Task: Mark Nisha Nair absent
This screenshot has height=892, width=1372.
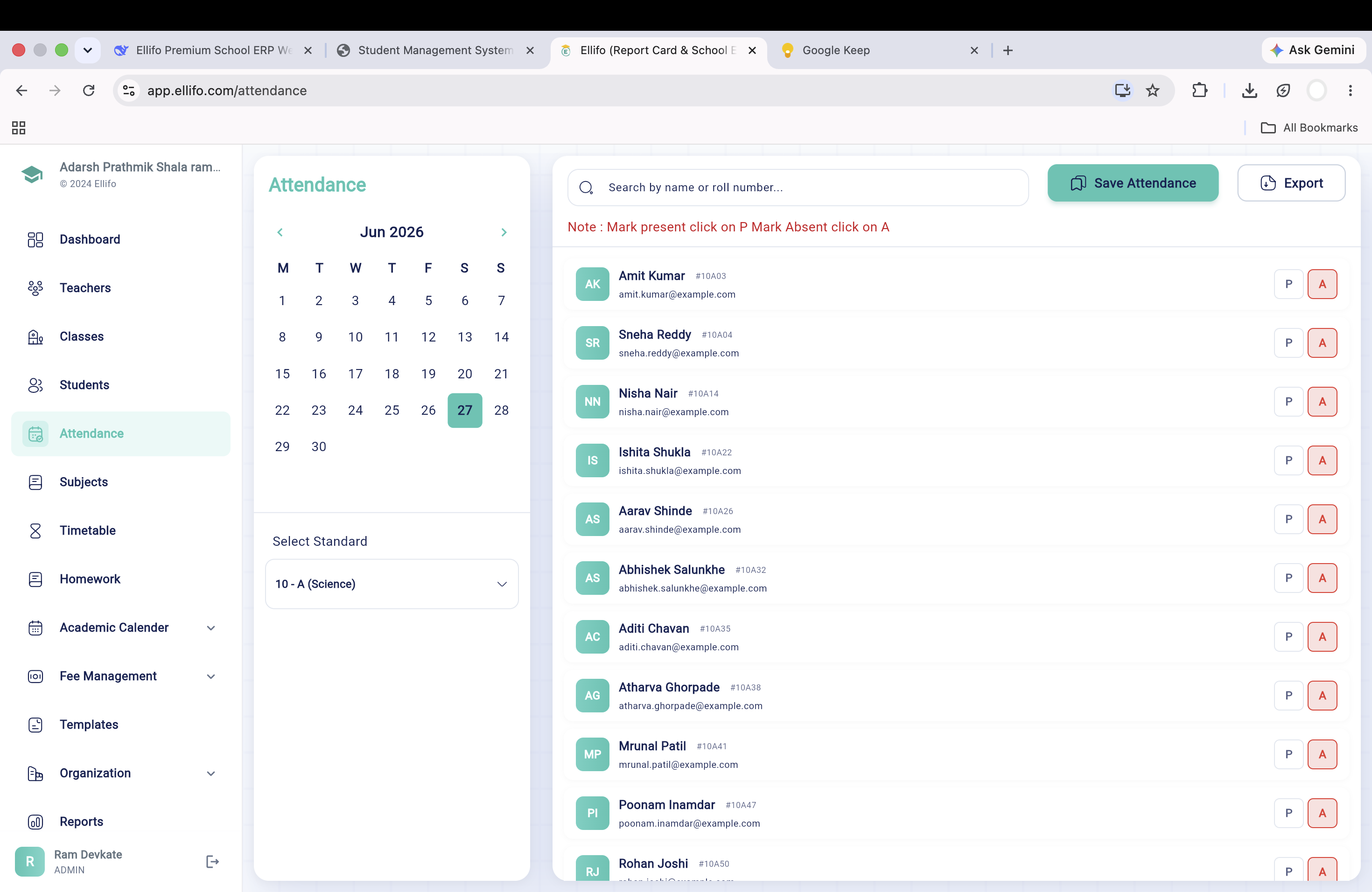Action: (1322, 402)
